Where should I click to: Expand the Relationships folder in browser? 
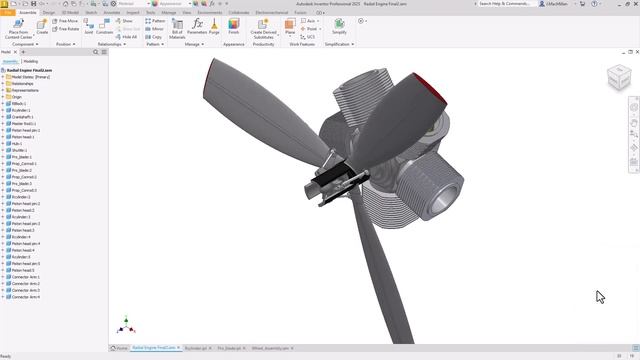[3, 83]
